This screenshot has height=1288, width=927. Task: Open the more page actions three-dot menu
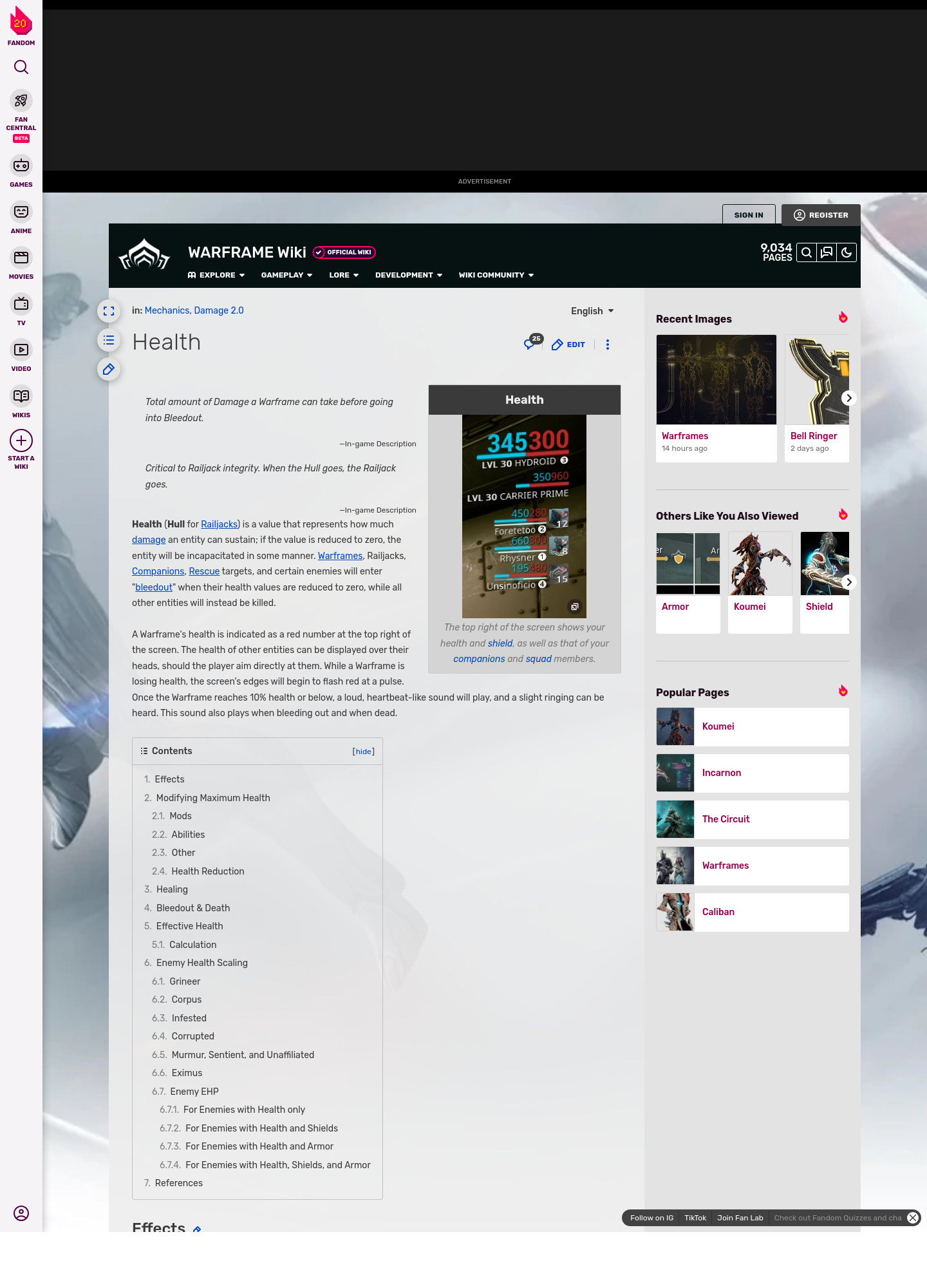pyautogui.click(x=608, y=345)
